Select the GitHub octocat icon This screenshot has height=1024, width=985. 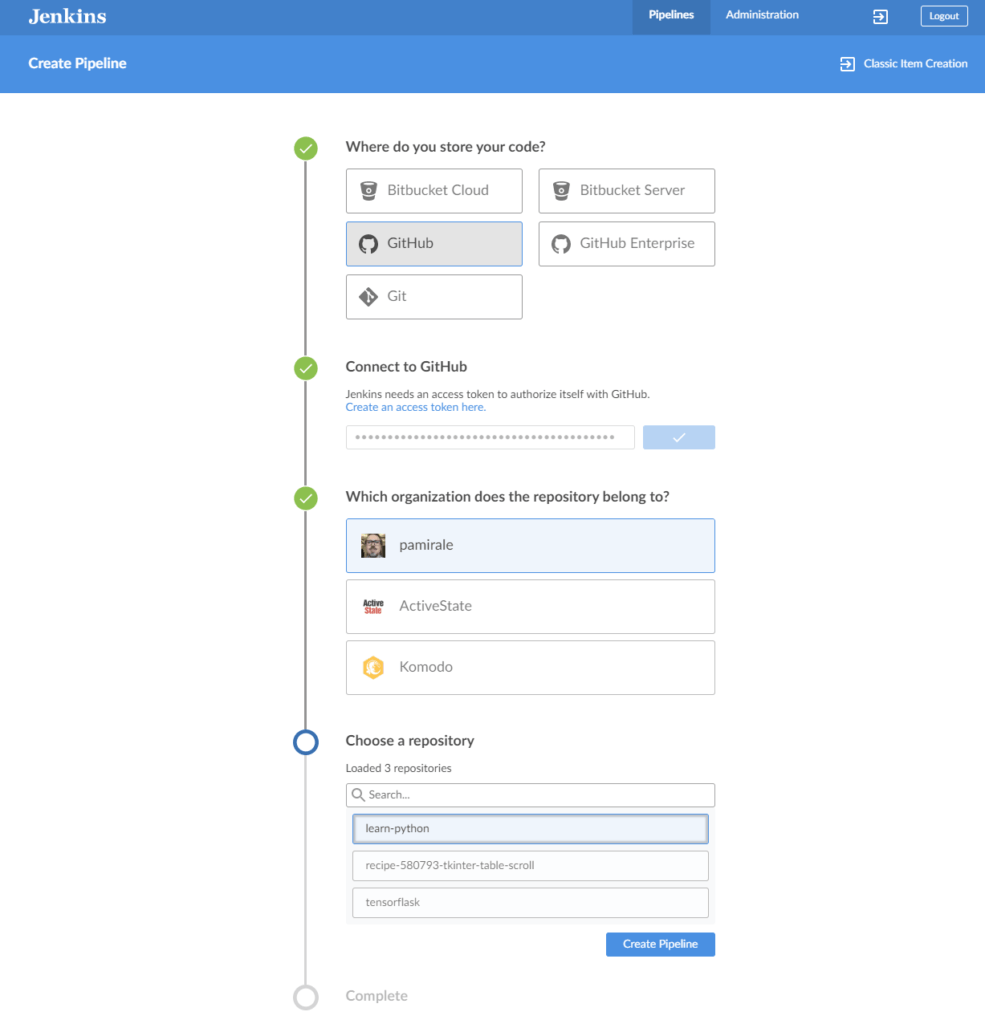point(370,243)
